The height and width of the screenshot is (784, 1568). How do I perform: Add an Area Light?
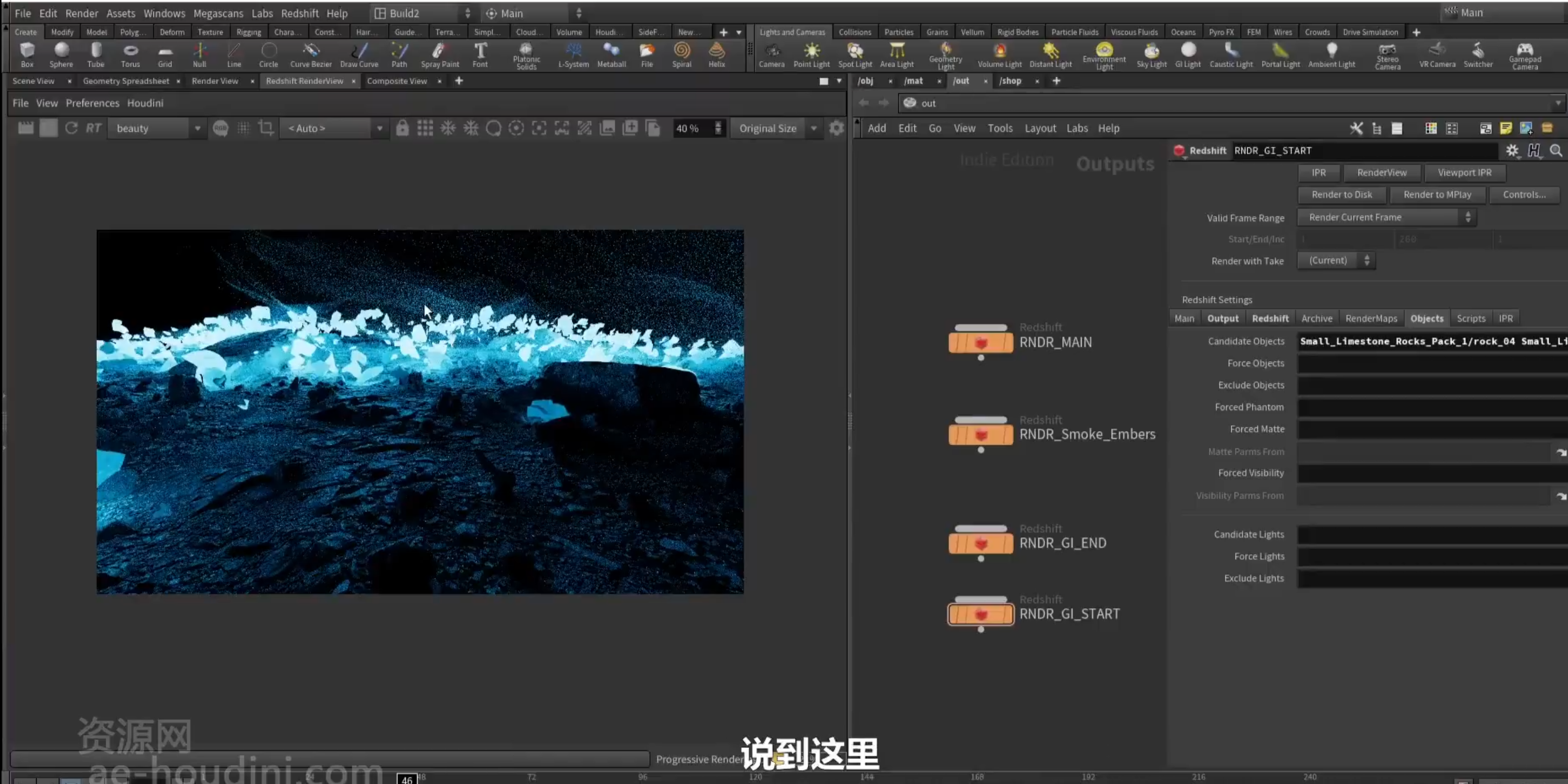point(896,54)
